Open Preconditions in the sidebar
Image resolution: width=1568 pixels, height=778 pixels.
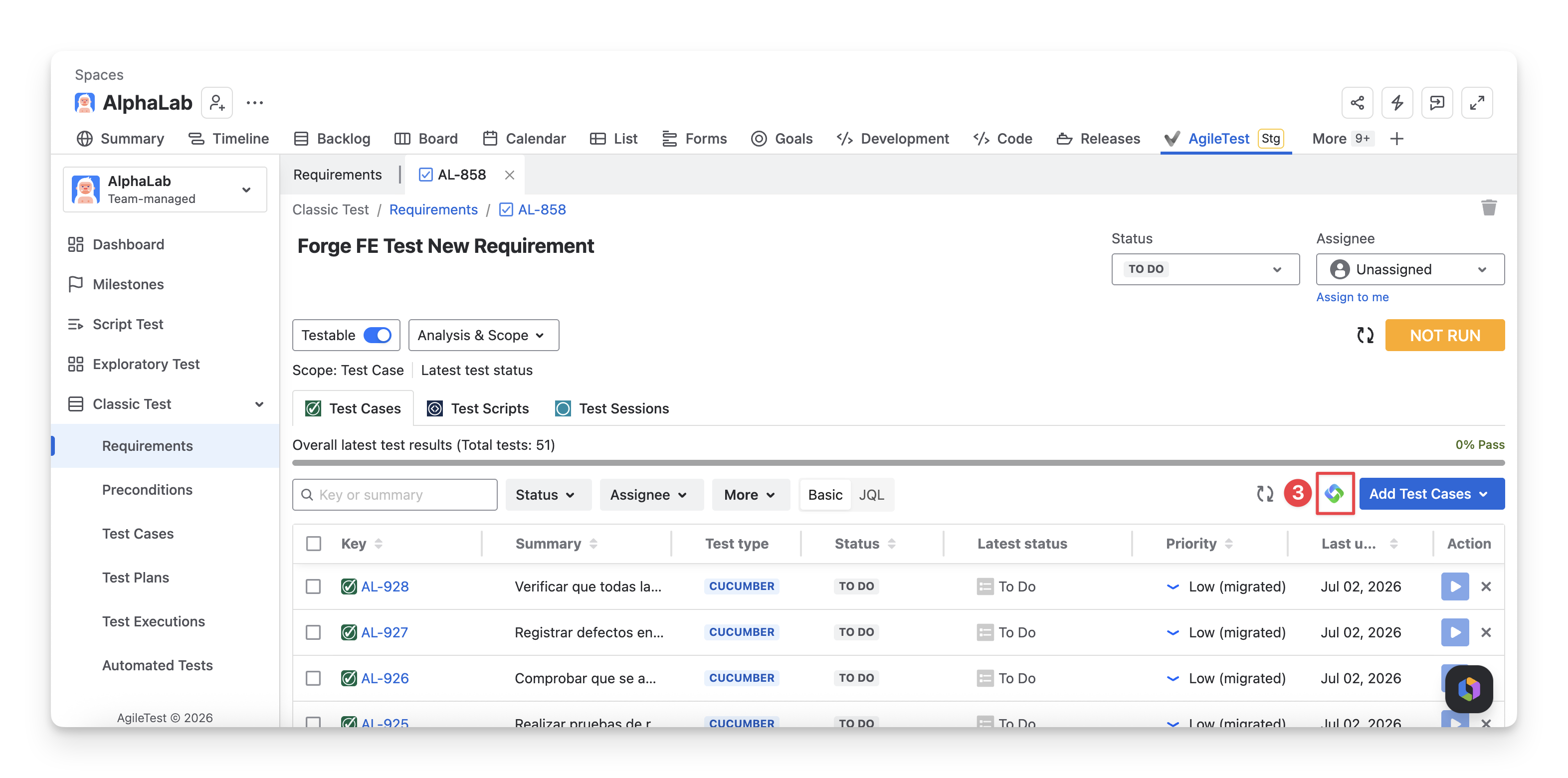coord(147,490)
